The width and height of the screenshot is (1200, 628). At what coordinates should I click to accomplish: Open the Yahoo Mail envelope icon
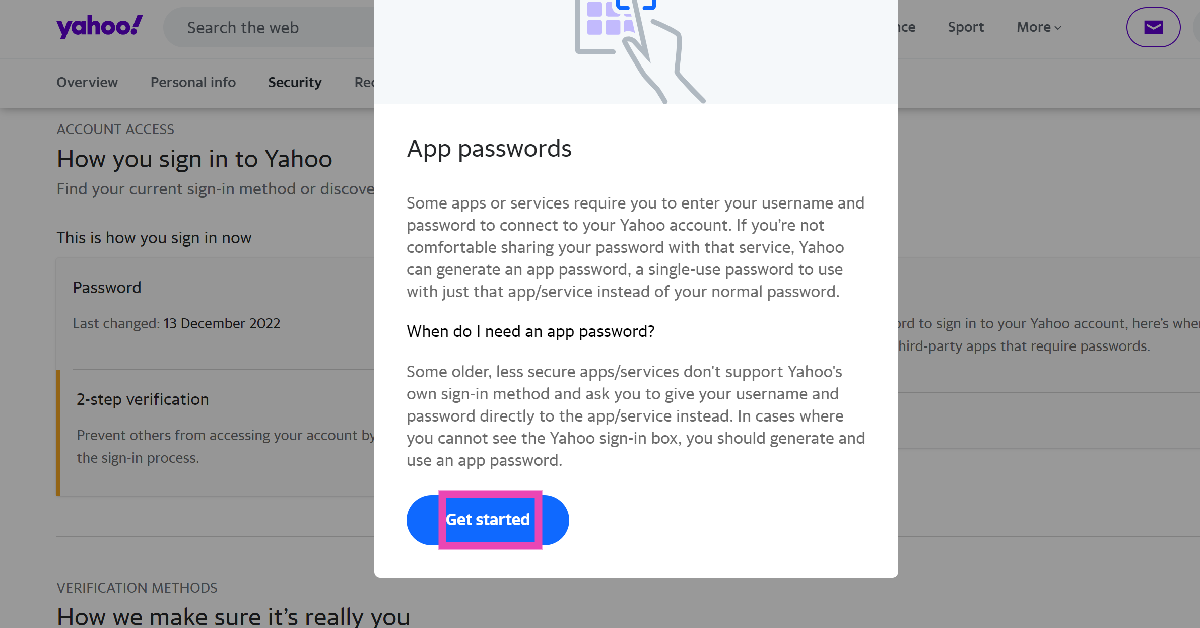(1153, 27)
